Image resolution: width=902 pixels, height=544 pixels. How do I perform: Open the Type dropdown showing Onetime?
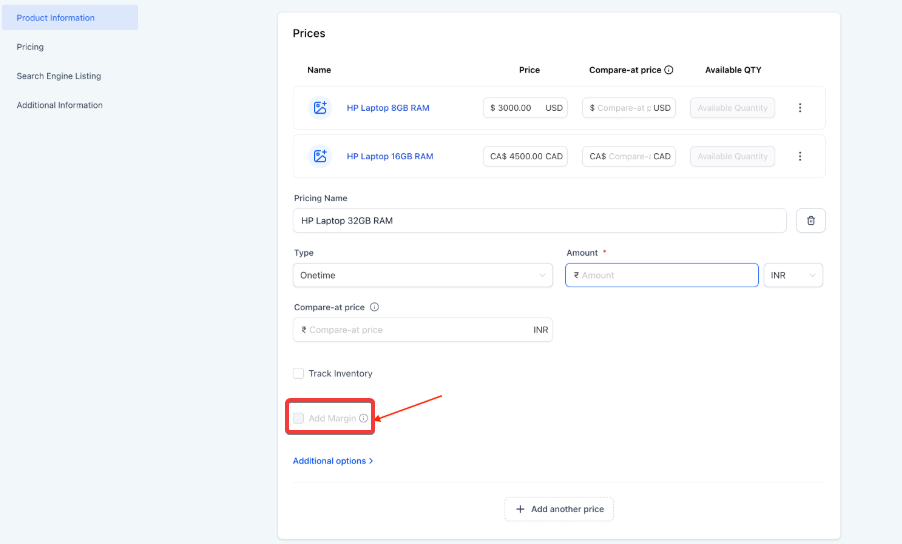pyautogui.click(x=423, y=275)
